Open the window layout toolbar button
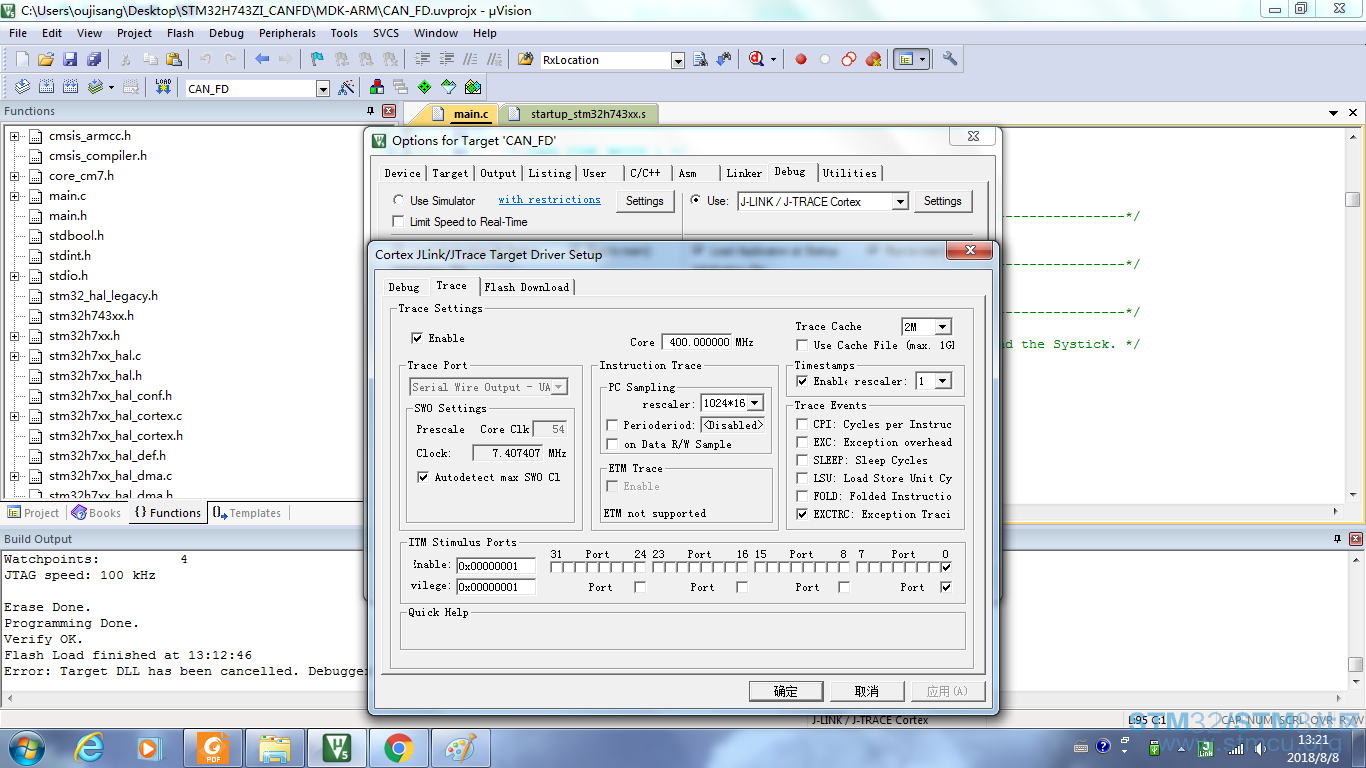Screen dimensions: 1366x768 [x=911, y=60]
